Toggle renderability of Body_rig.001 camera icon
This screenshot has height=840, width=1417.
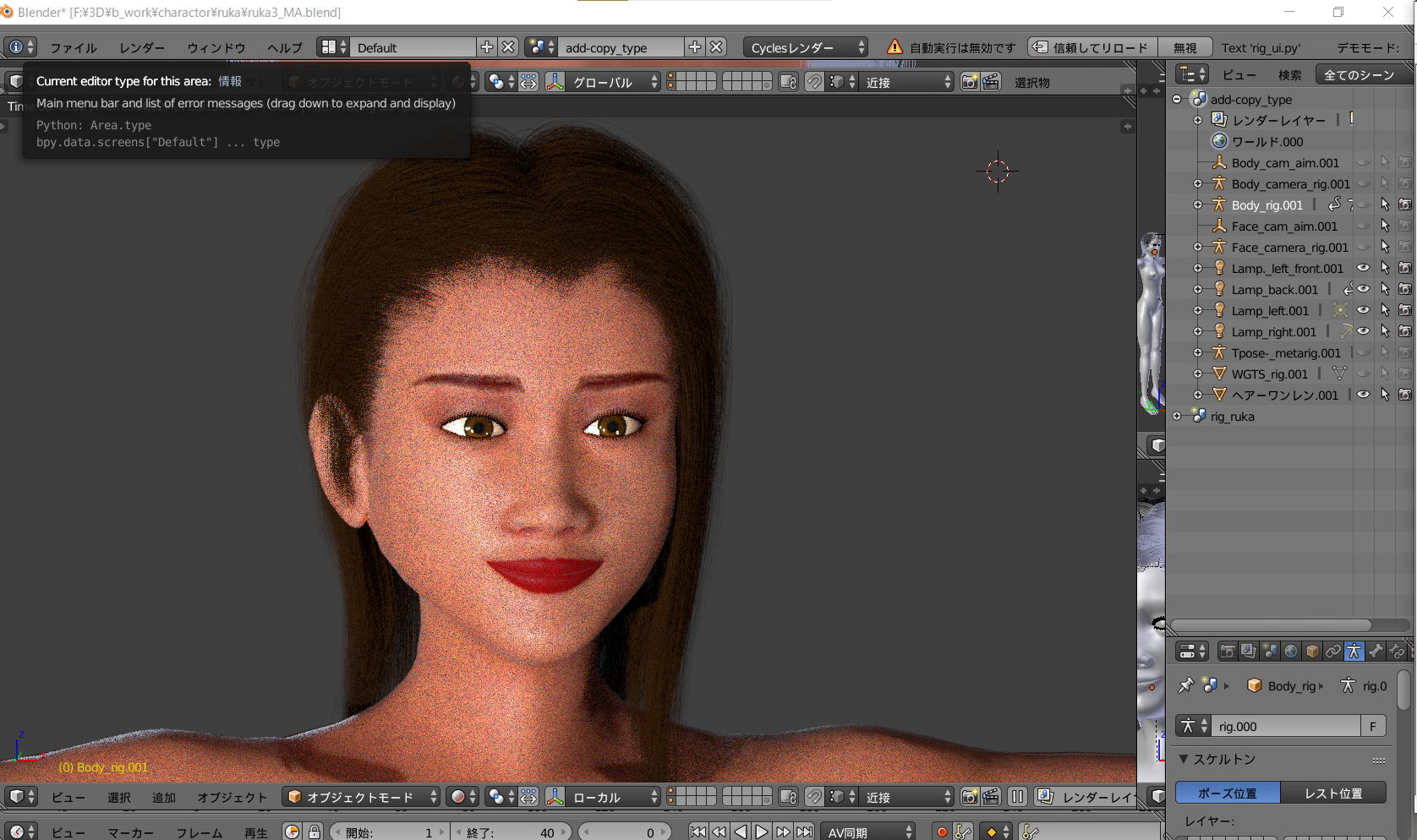tap(1404, 205)
